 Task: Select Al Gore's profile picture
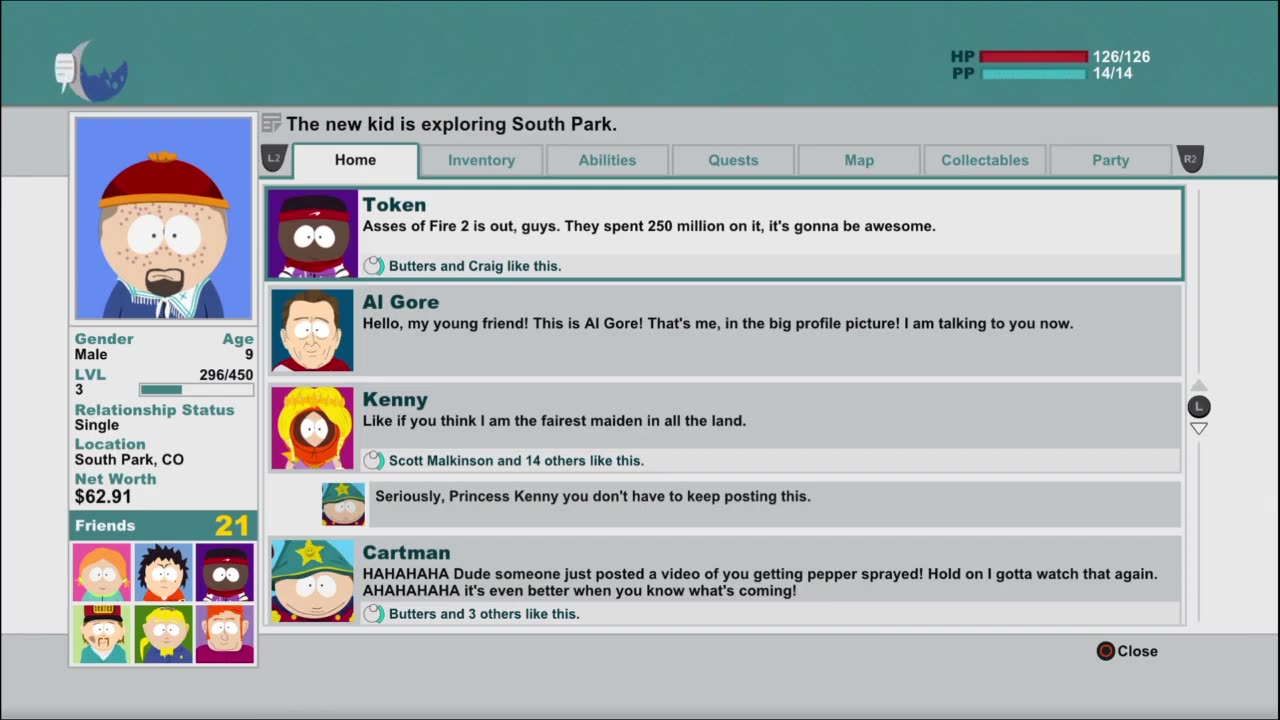pos(312,330)
